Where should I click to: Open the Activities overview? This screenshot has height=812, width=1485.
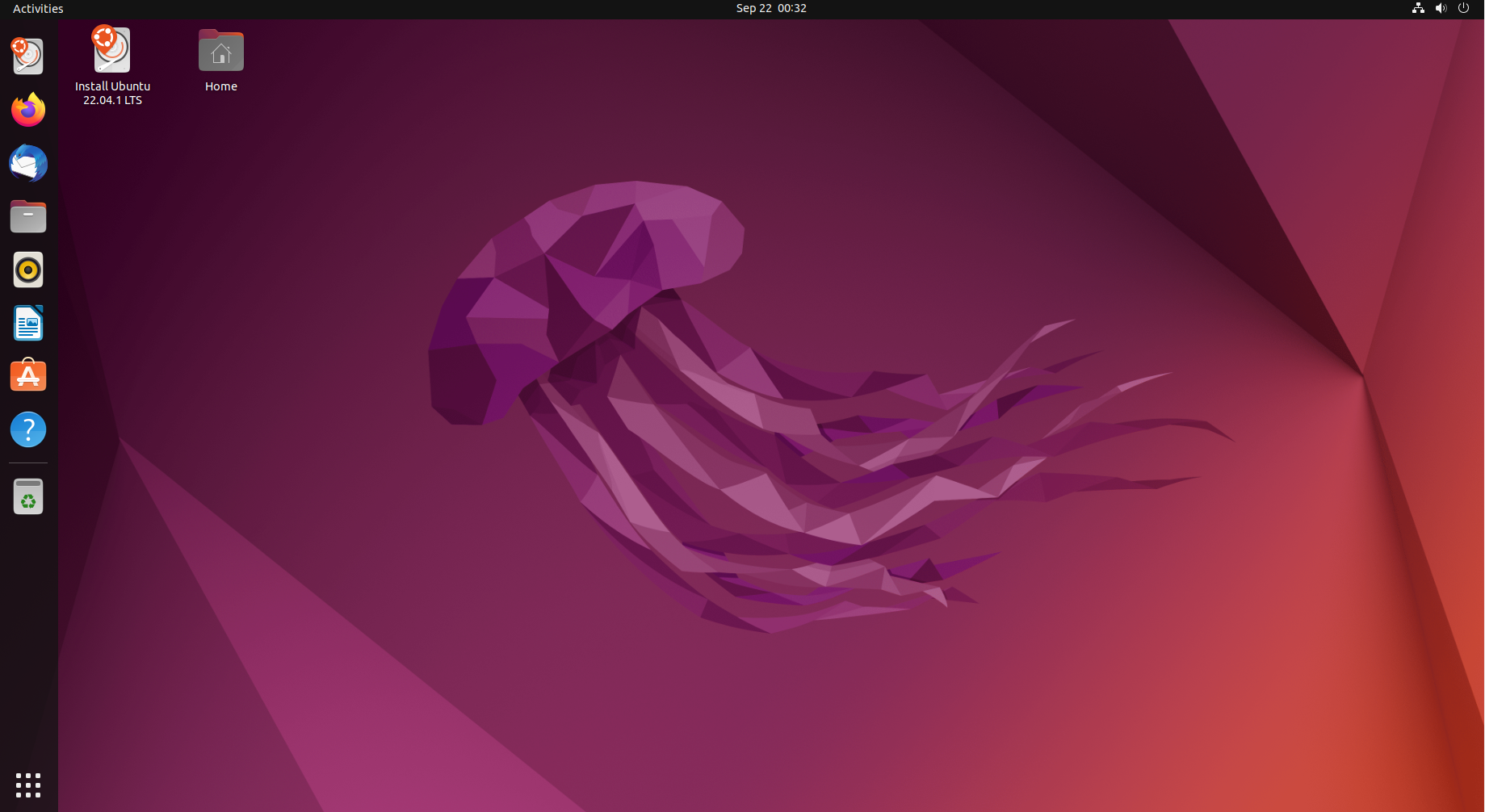tap(38, 8)
